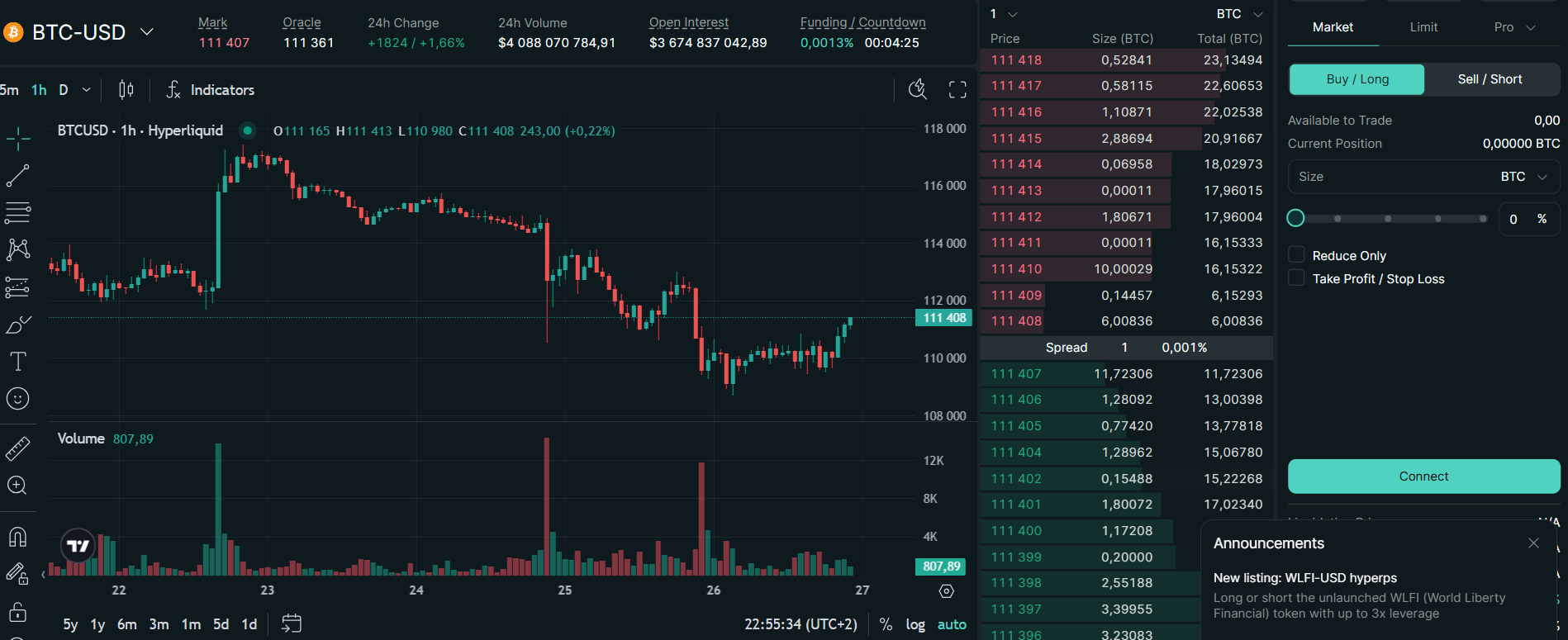Screen dimensions: 1568x640
Task: Click the Connect wallet button
Action: coord(1423,476)
